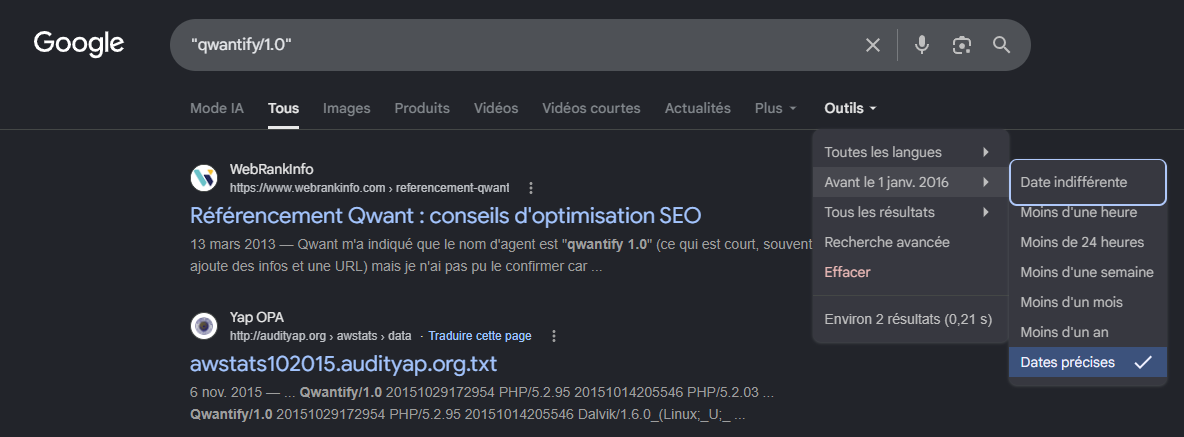This screenshot has height=437, width=1184.
Task: Select the Tous tab
Action: tap(283, 108)
